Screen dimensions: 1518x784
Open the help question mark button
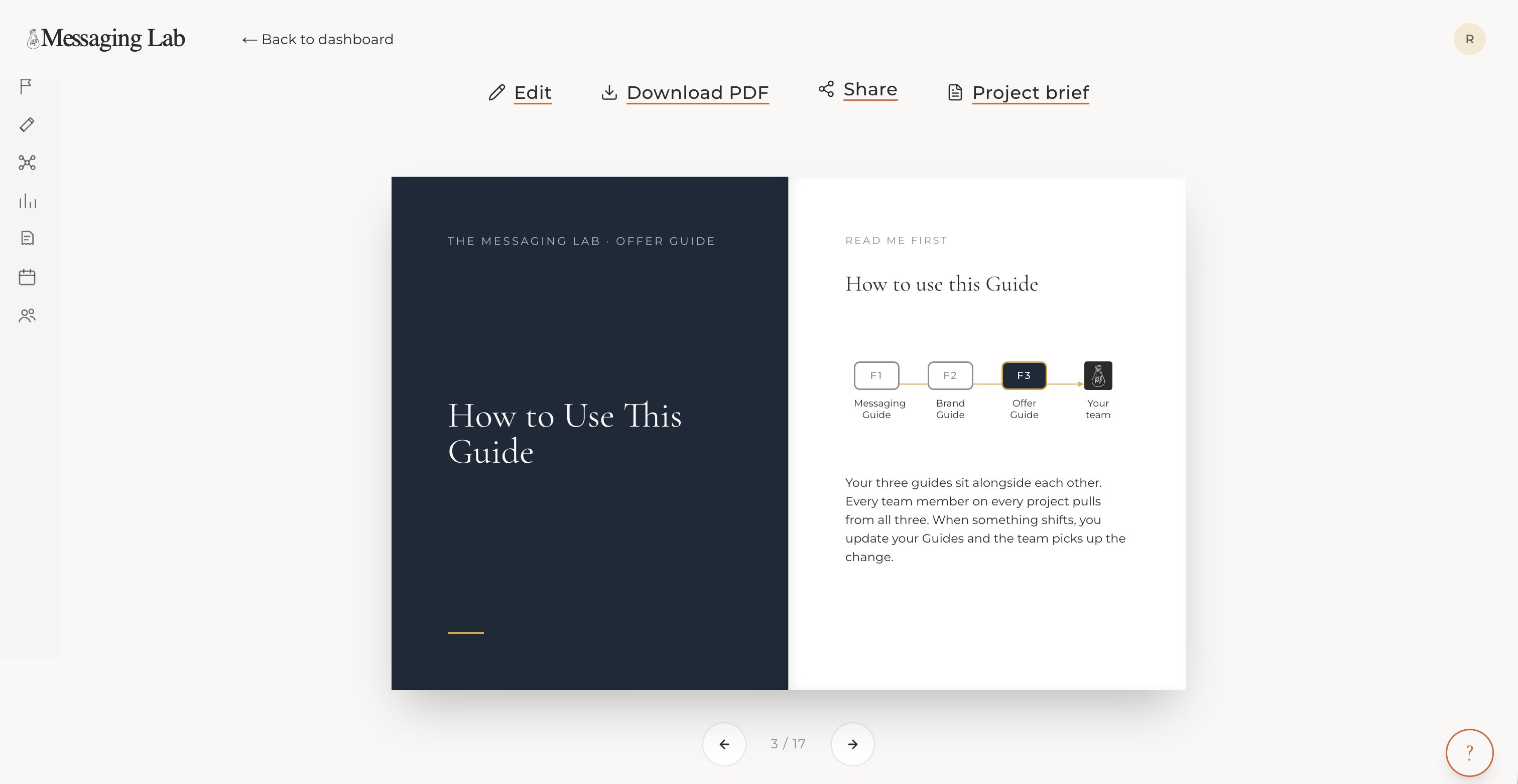1470,752
